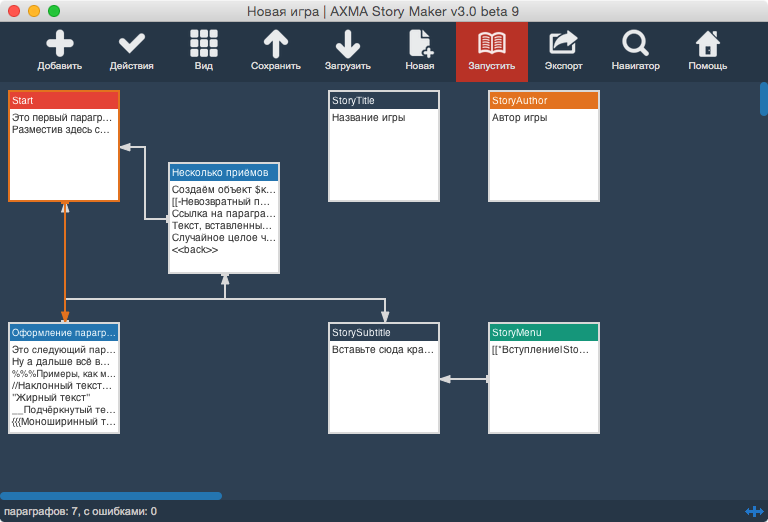Screen dimensions: 768x522
Task: Click the Загрузить down-arrow icon
Action: pyautogui.click(x=348, y=43)
